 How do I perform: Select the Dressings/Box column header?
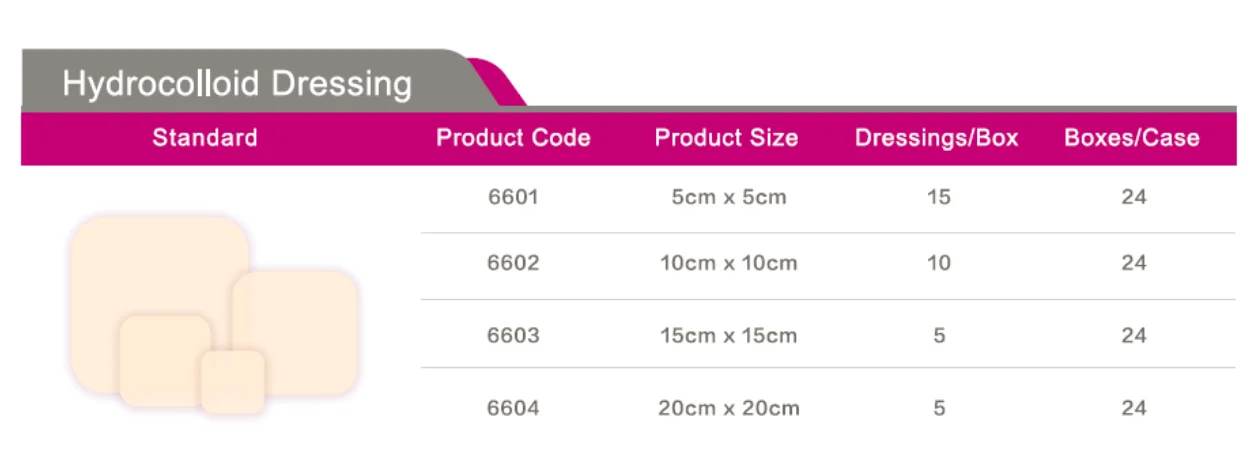(x=936, y=138)
